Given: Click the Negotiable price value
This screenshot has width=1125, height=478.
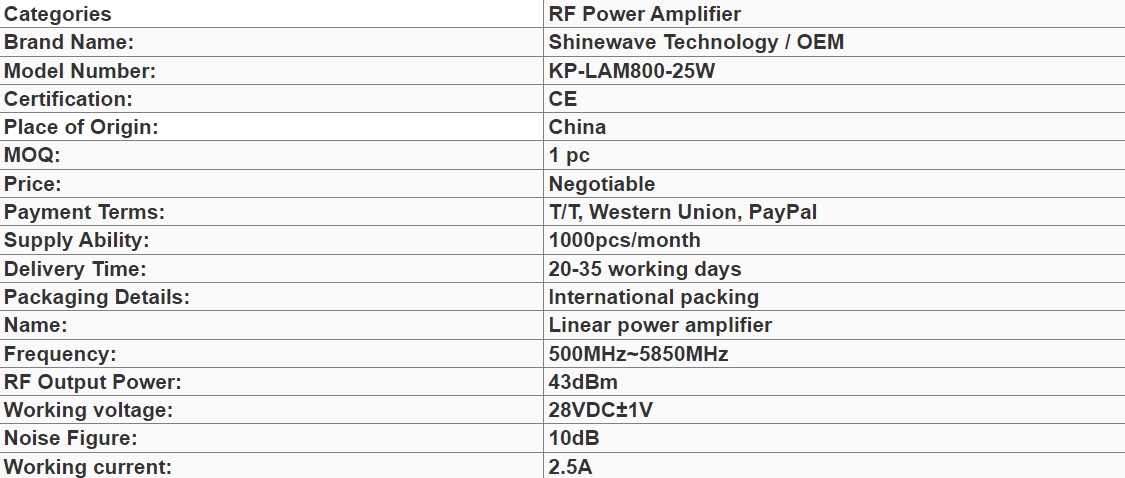Looking at the screenshot, I should point(602,184).
